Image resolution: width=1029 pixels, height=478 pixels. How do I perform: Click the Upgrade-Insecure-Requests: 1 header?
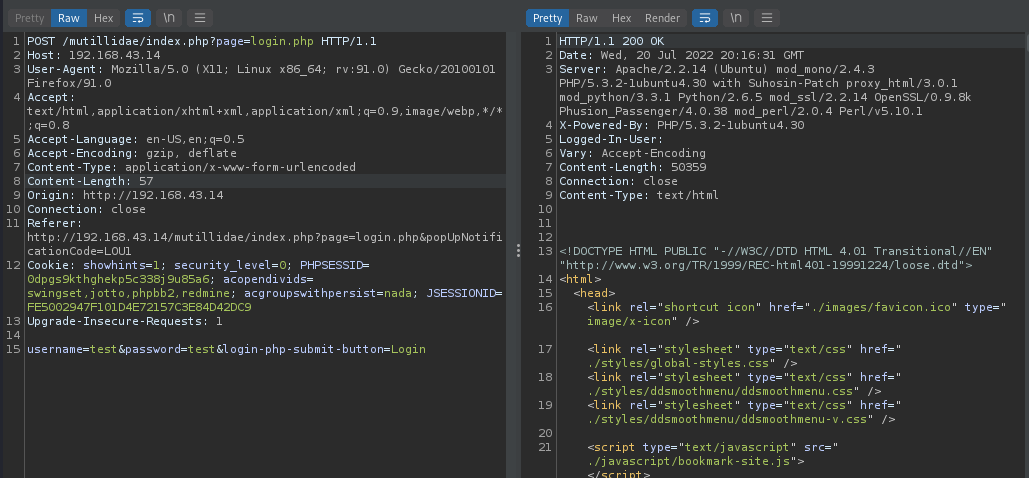tap(125, 321)
